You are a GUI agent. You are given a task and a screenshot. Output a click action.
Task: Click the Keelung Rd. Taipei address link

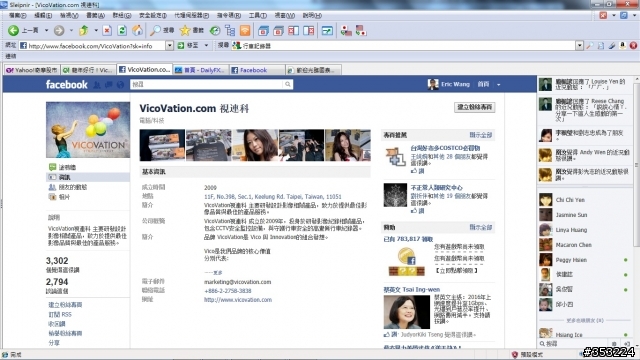point(273,197)
